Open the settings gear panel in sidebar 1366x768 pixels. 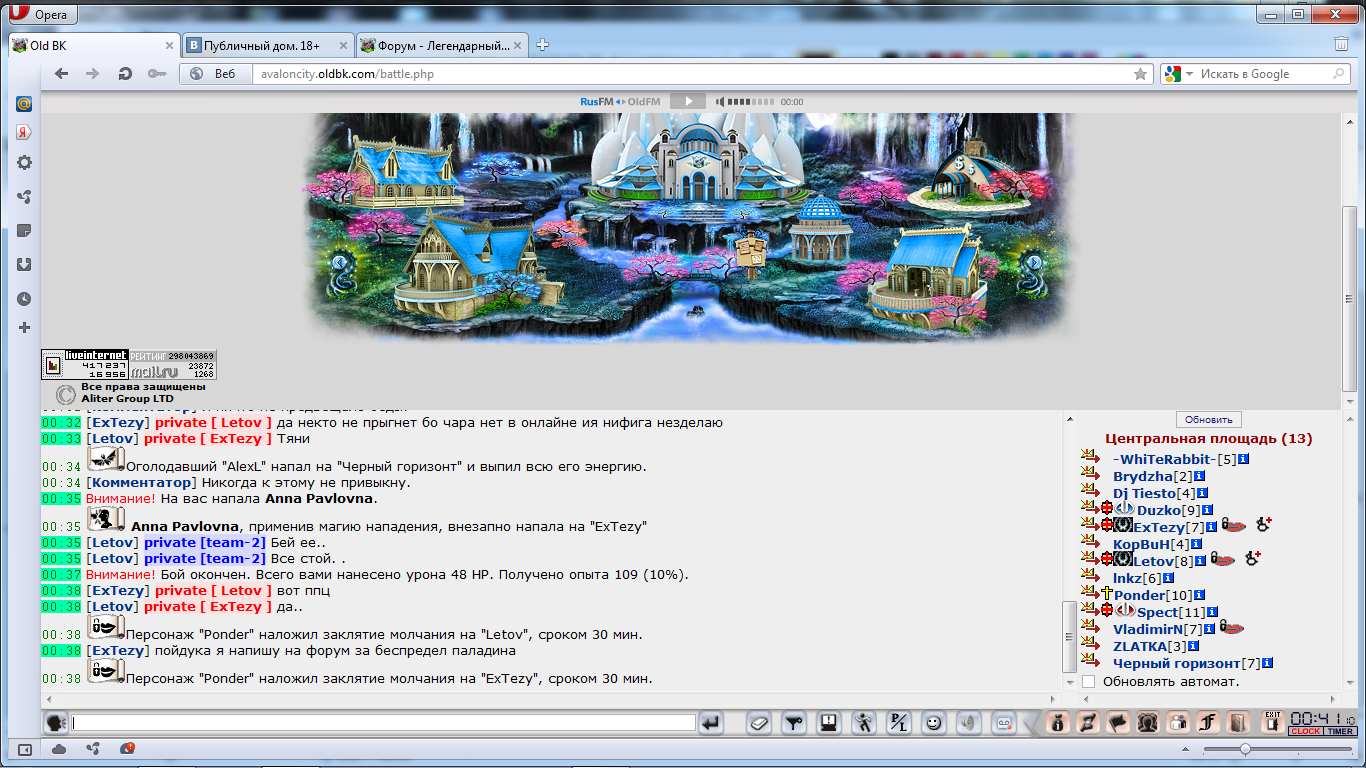[24, 163]
